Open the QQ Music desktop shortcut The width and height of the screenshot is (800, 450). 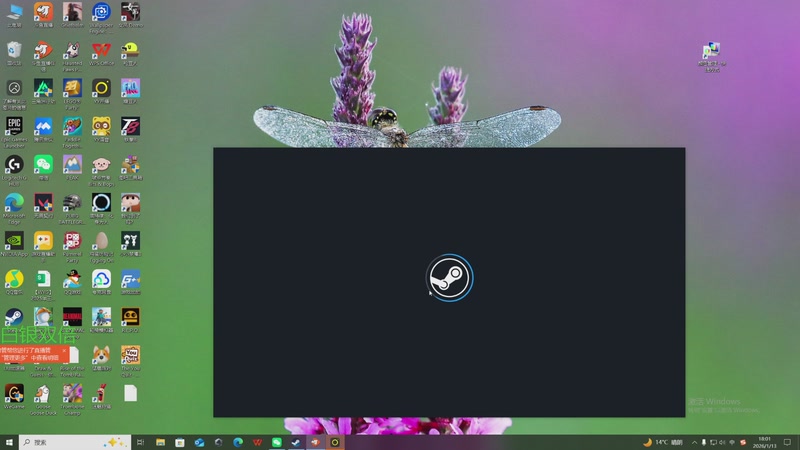pos(14,283)
